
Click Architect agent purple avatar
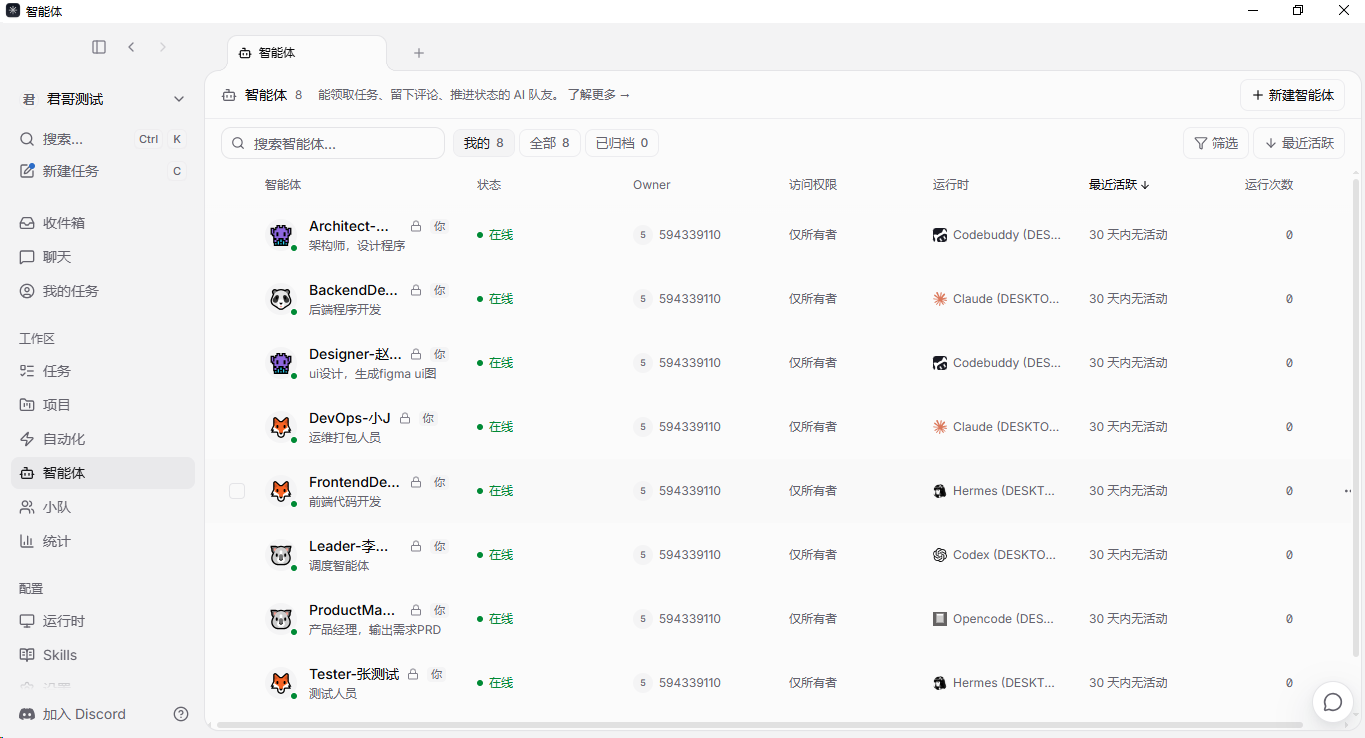pyautogui.click(x=281, y=235)
